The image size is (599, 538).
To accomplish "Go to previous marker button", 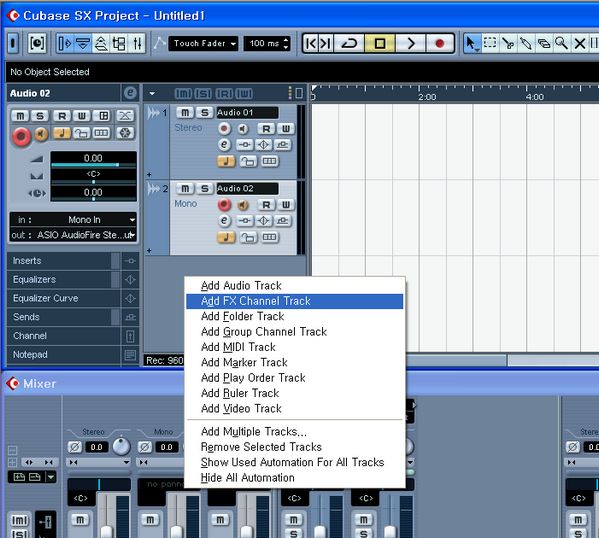I will coord(311,43).
